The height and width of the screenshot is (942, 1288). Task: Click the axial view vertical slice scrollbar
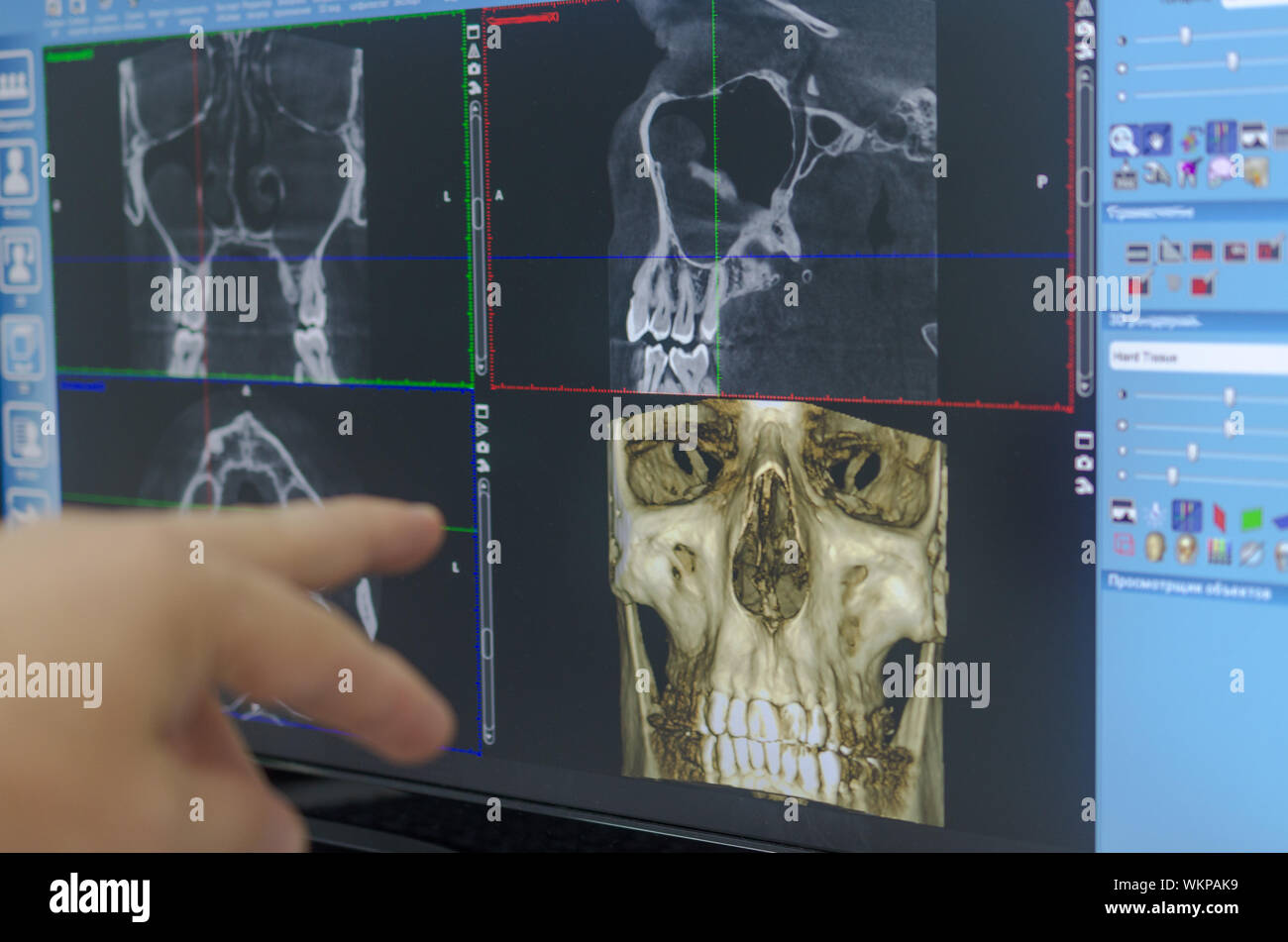[485, 610]
